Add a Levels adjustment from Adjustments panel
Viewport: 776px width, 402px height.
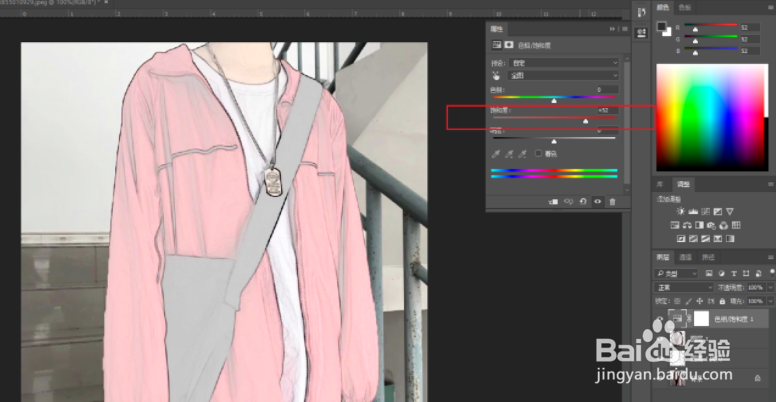coord(693,211)
